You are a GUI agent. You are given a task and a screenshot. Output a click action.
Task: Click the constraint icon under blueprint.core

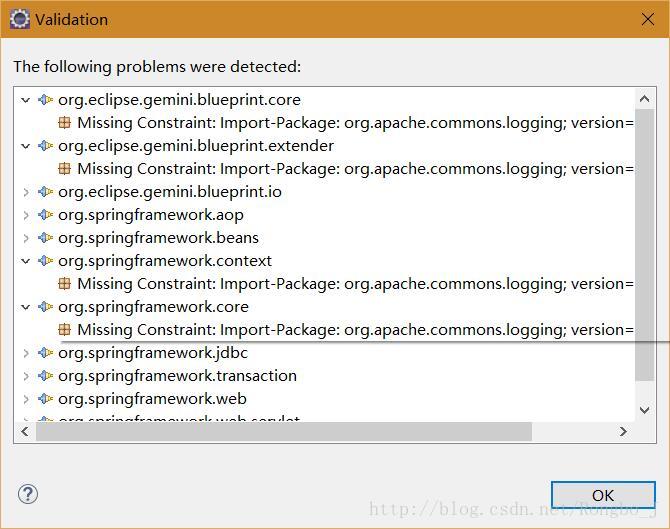point(65,123)
